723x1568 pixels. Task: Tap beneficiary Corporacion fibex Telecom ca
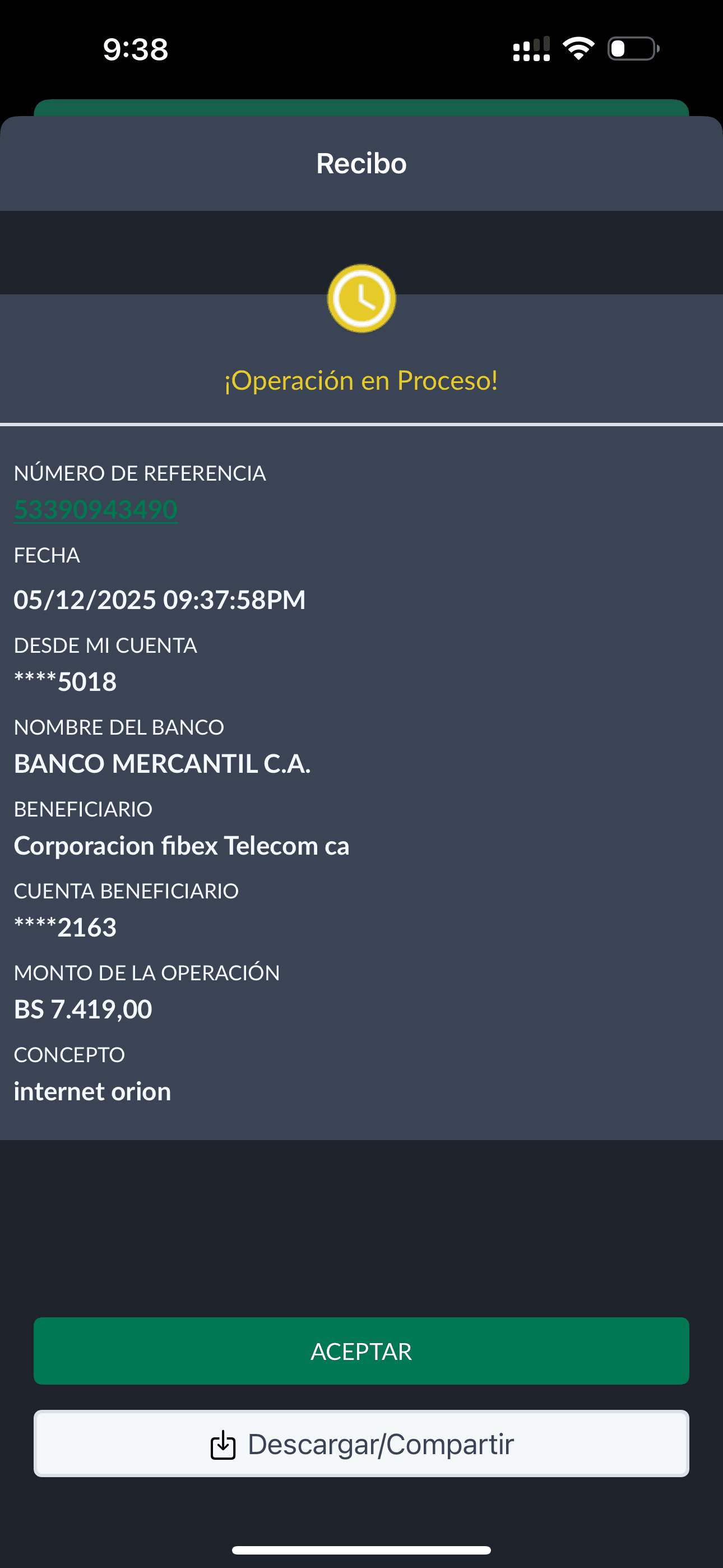point(182,846)
